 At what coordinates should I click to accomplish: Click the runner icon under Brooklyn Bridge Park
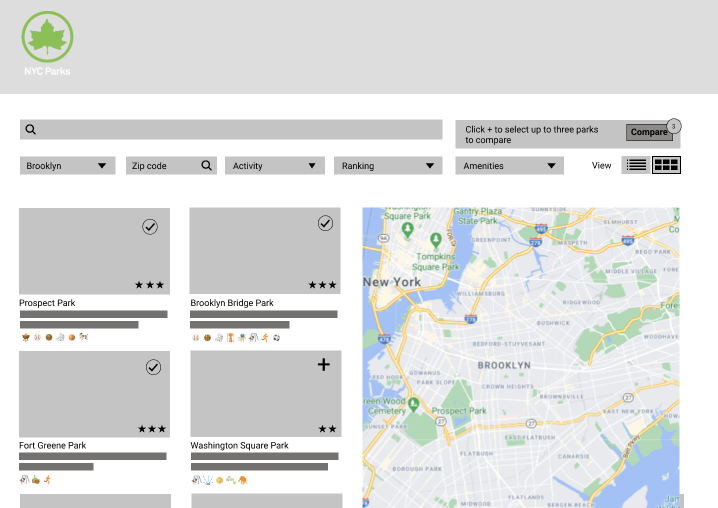coord(265,338)
